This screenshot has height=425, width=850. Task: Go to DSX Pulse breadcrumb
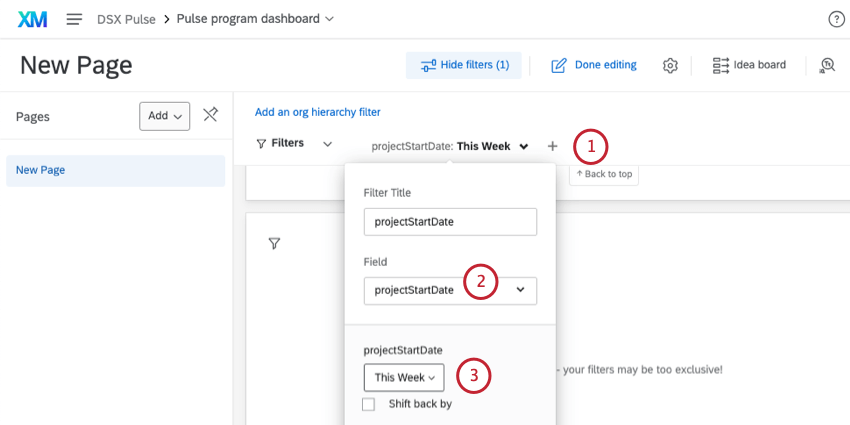(126, 19)
